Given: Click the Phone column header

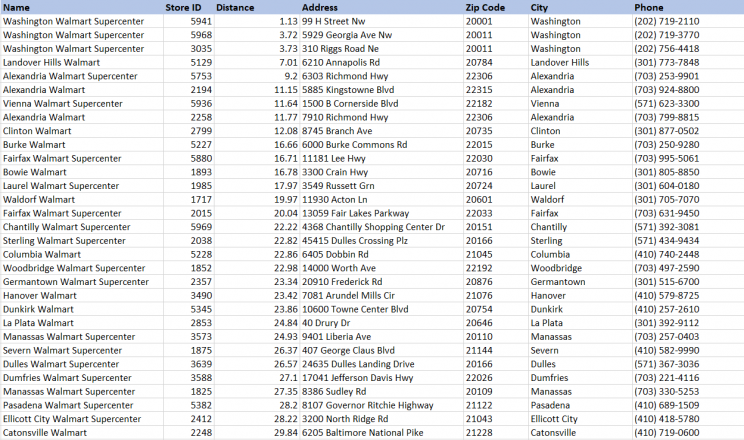Looking at the screenshot, I should point(648,7).
